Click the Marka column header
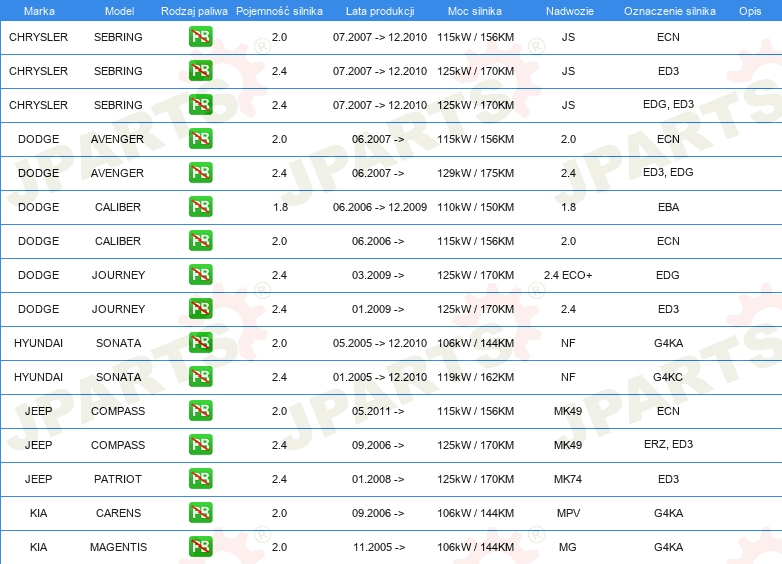The image size is (782, 564). pos(39,11)
